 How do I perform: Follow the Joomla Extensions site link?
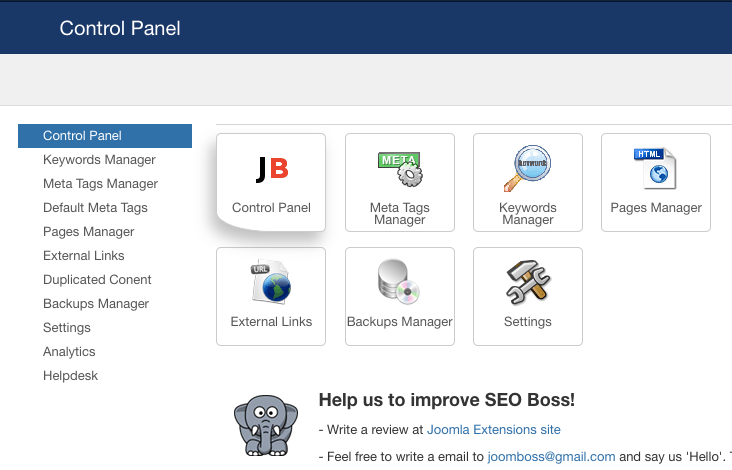[x=493, y=429]
